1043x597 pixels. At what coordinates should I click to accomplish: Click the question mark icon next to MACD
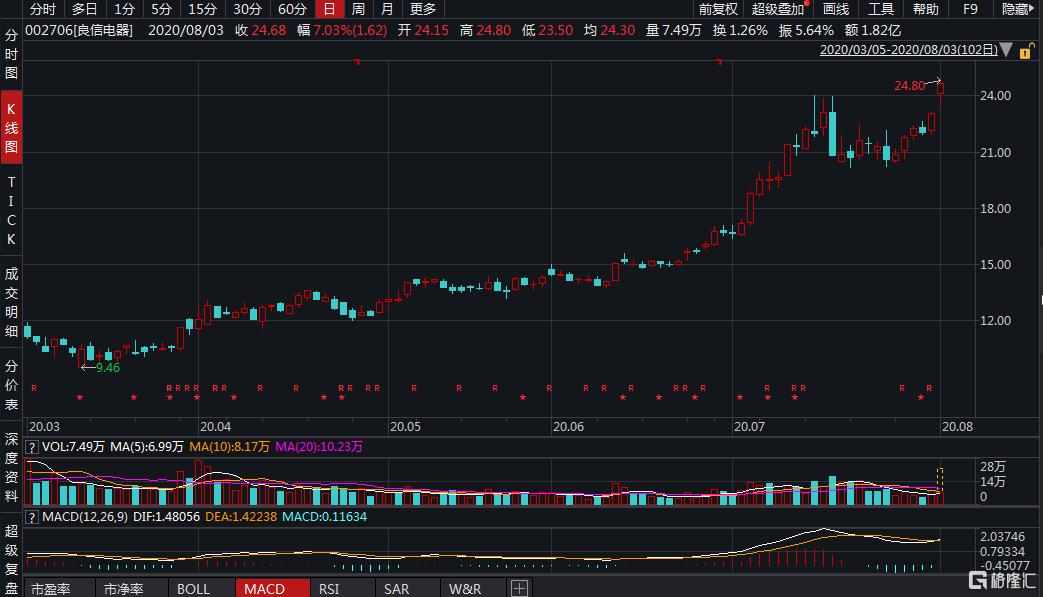point(32,516)
